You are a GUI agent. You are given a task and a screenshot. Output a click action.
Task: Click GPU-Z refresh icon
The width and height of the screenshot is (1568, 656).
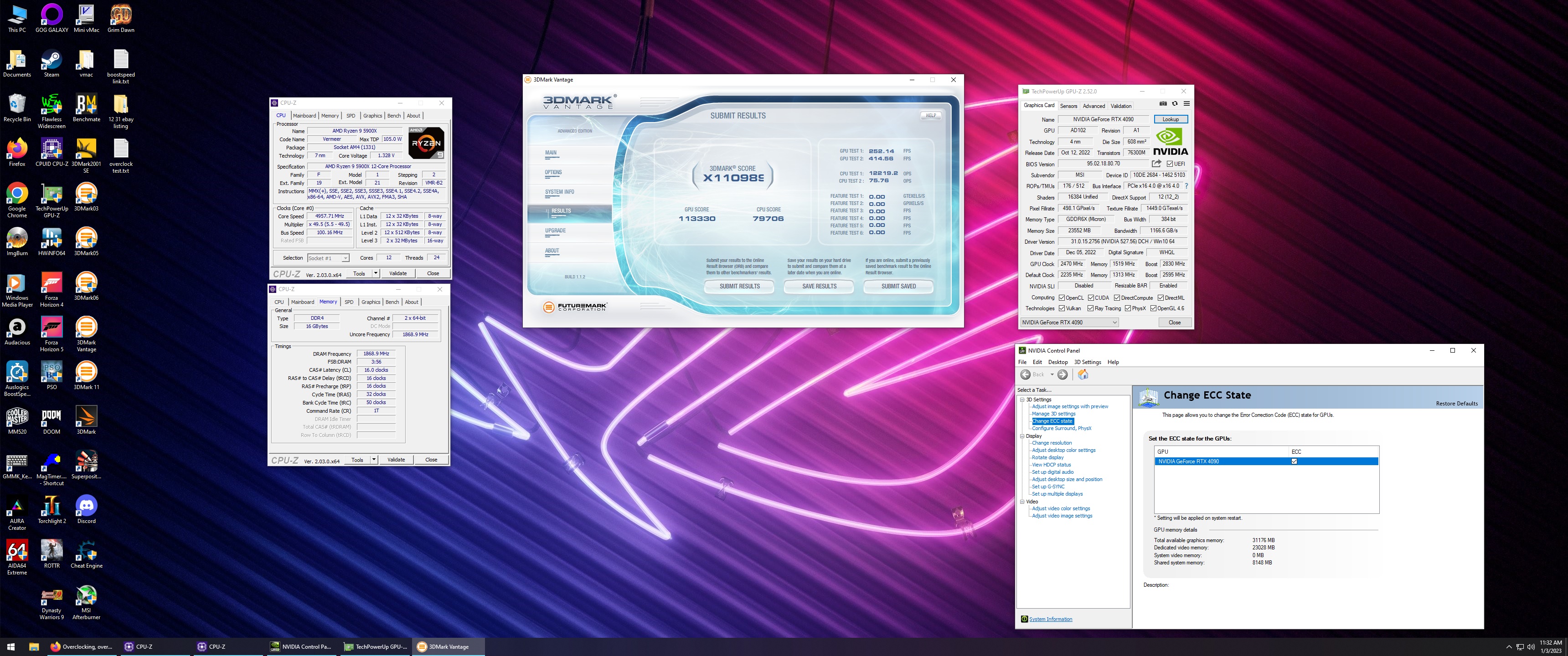(1175, 104)
